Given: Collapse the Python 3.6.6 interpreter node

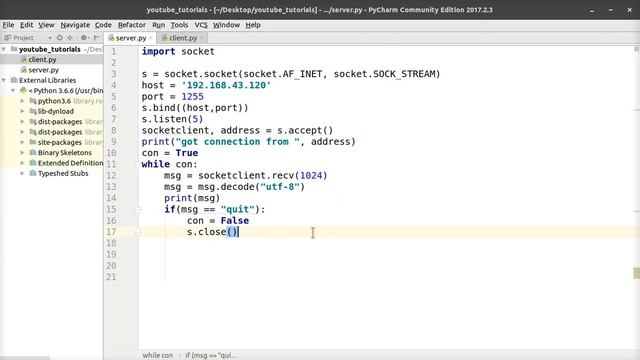Looking at the screenshot, I should (x=13, y=91).
